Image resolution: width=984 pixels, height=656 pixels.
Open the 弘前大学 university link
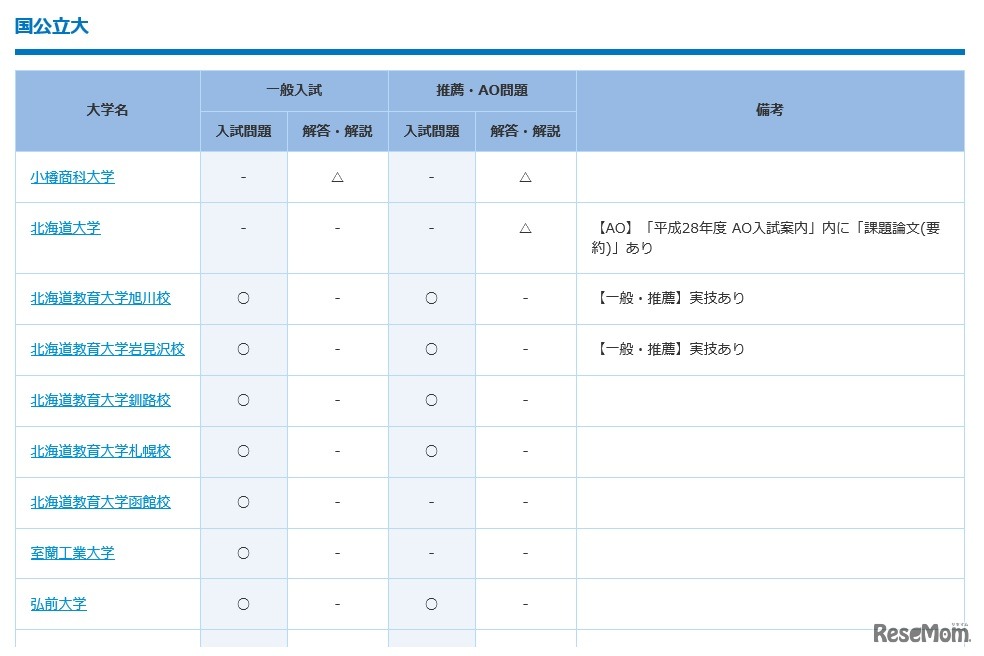[x=57, y=604]
